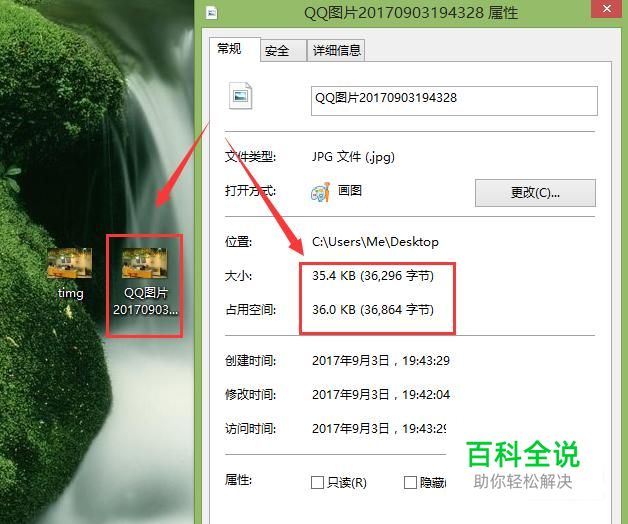Click the dialog title QQ图片20170903194328 属性
This screenshot has height=524, width=628.
point(411,13)
